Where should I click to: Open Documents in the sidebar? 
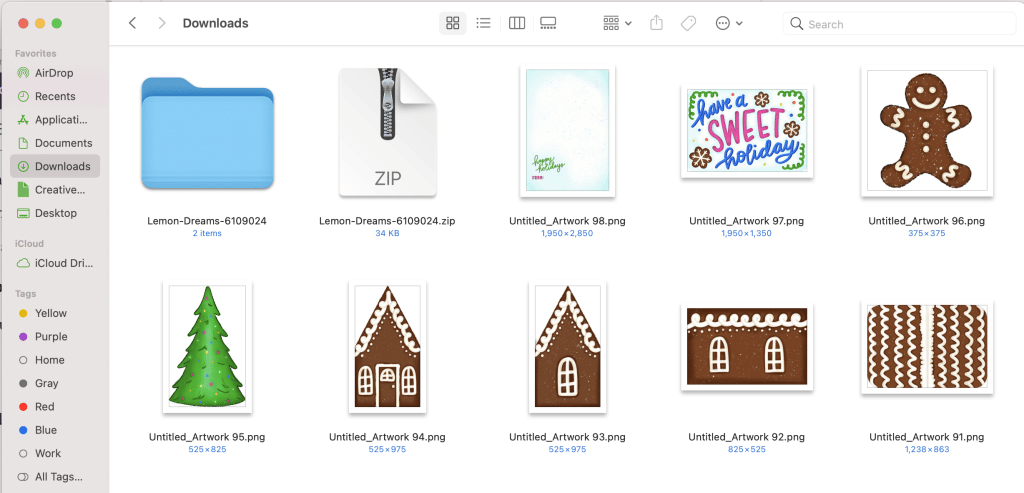coord(55,143)
